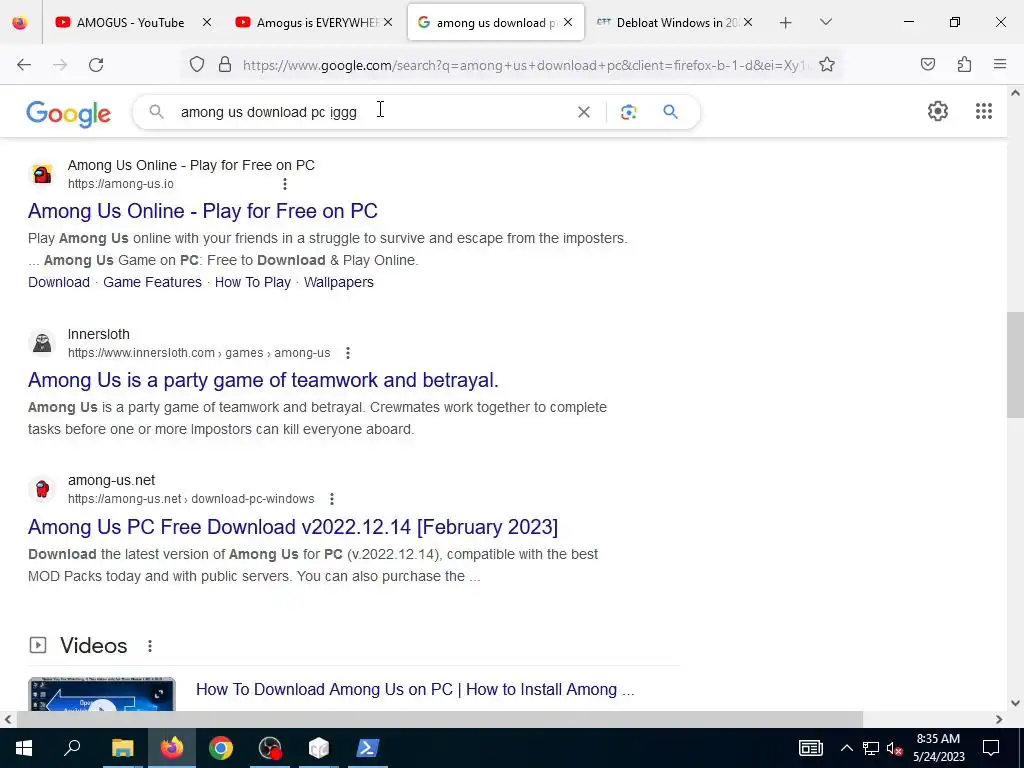
Task: Go to Google homepage via logo
Action: point(69,114)
